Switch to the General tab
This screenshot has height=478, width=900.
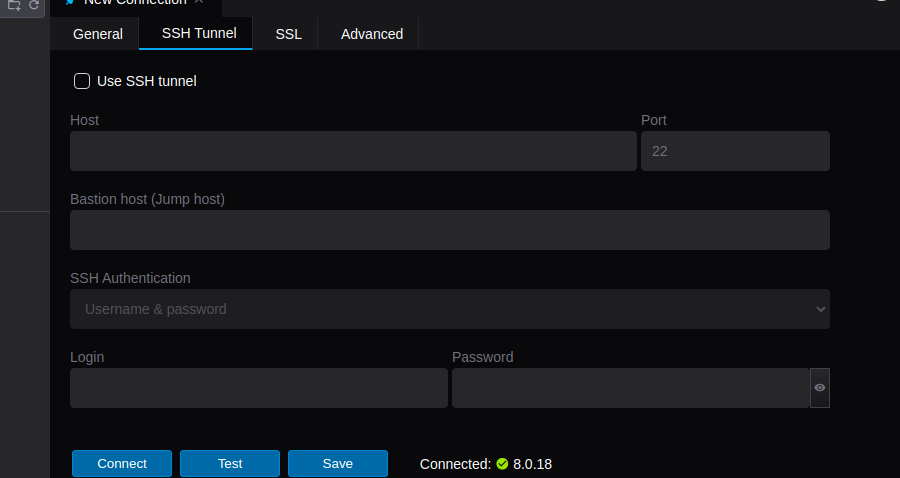point(98,34)
